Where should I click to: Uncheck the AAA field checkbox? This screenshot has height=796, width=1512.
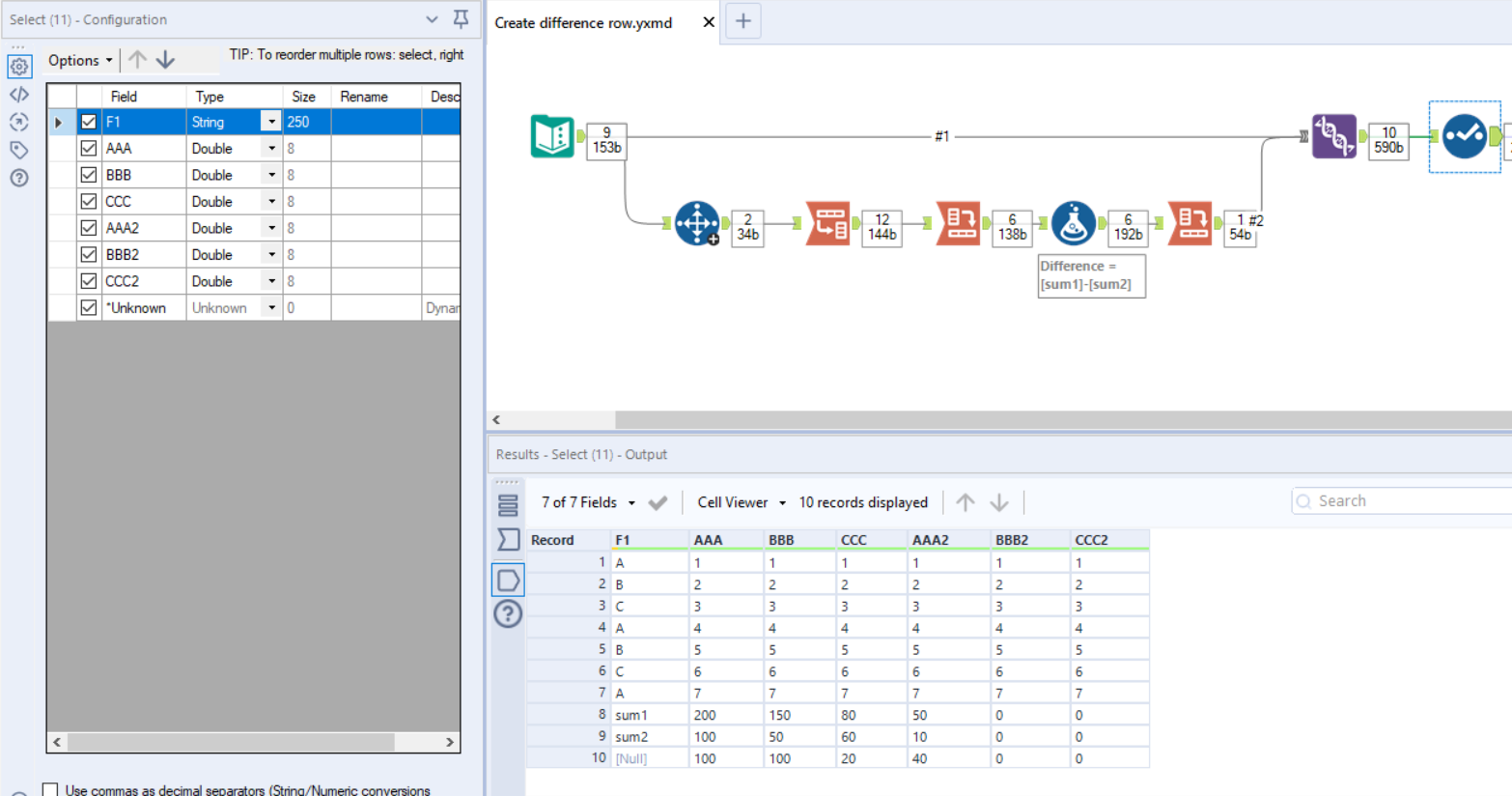pyautogui.click(x=89, y=149)
